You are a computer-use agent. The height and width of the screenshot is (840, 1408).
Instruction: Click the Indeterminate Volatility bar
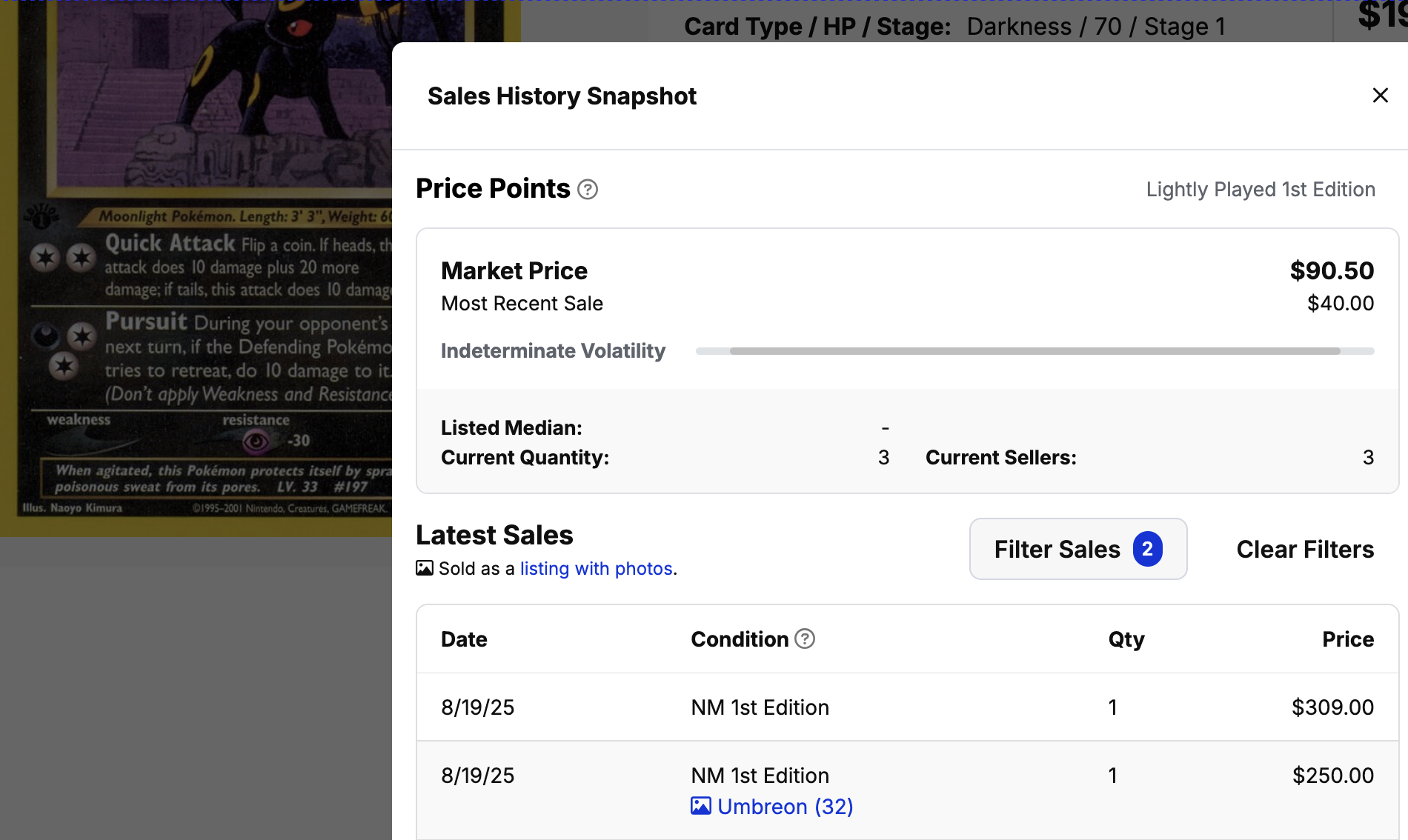click(x=1035, y=351)
